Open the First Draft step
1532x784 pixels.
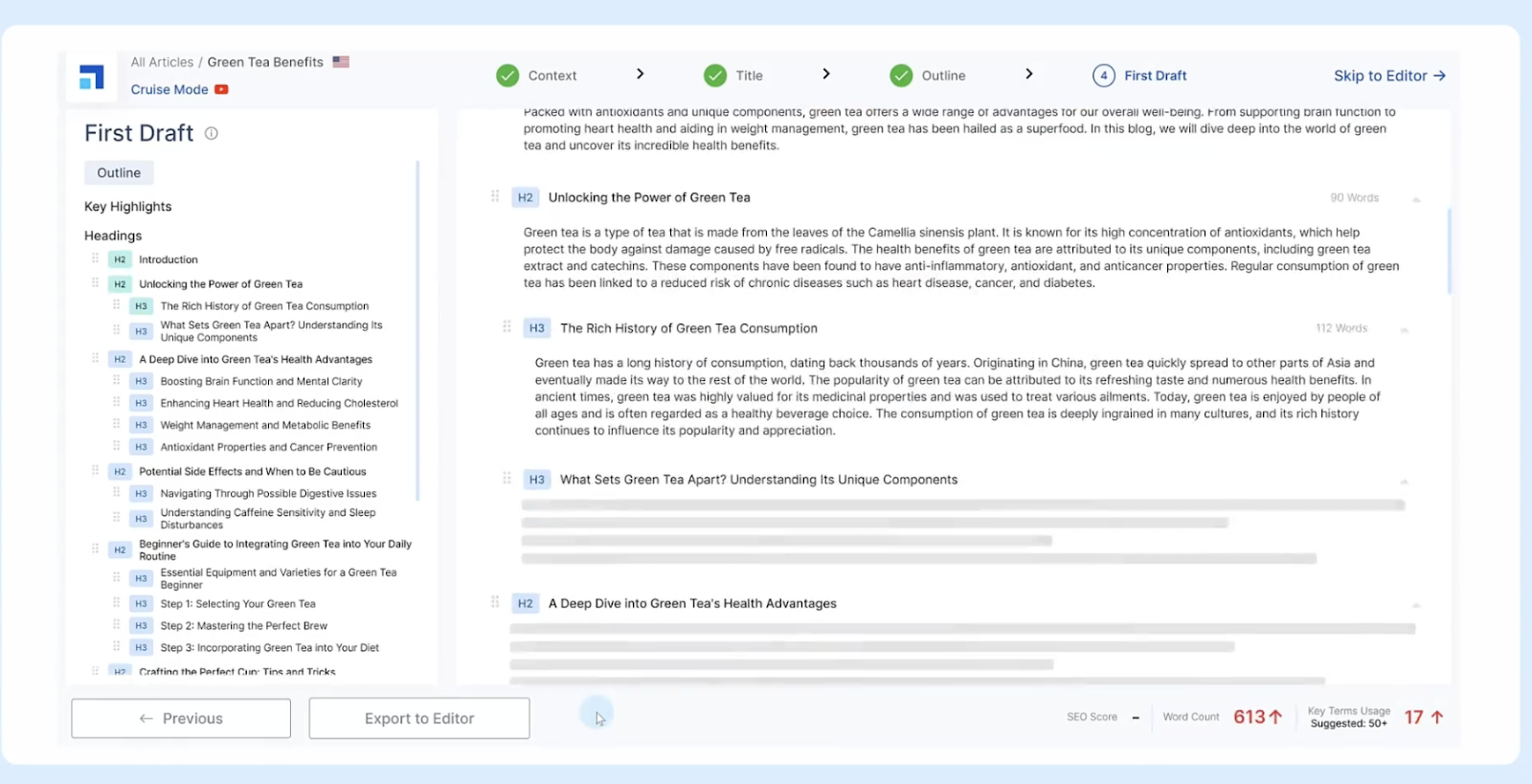click(1155, 76)
